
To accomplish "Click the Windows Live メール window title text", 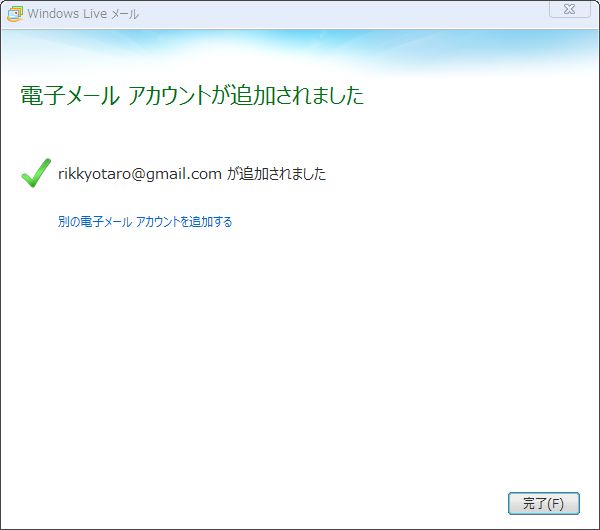I will click(83, 14).
